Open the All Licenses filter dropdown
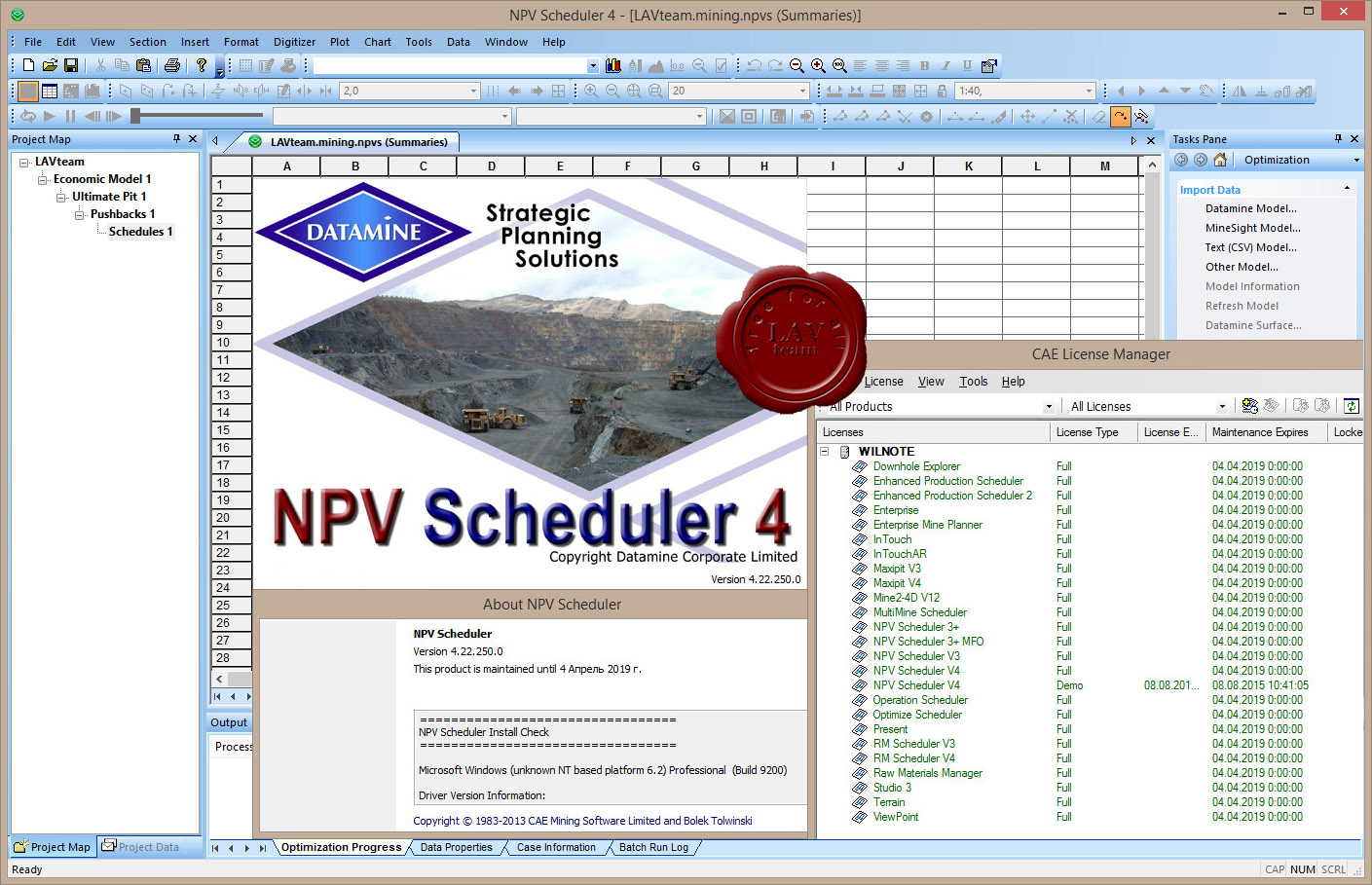The image size is (1372, 885). coord(1222,406)
